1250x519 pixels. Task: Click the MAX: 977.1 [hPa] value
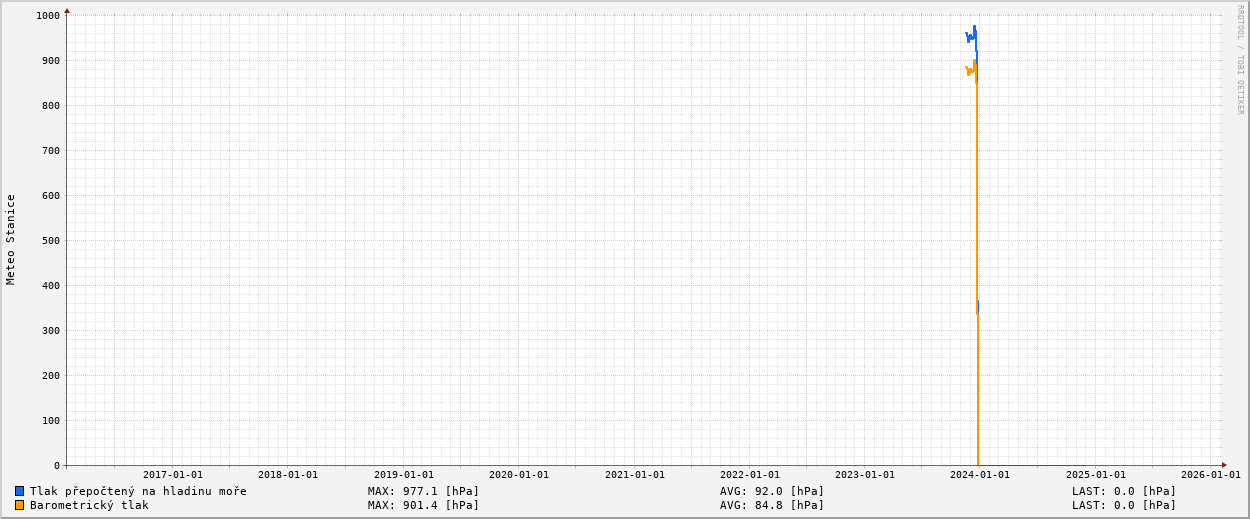pos(423,491)
